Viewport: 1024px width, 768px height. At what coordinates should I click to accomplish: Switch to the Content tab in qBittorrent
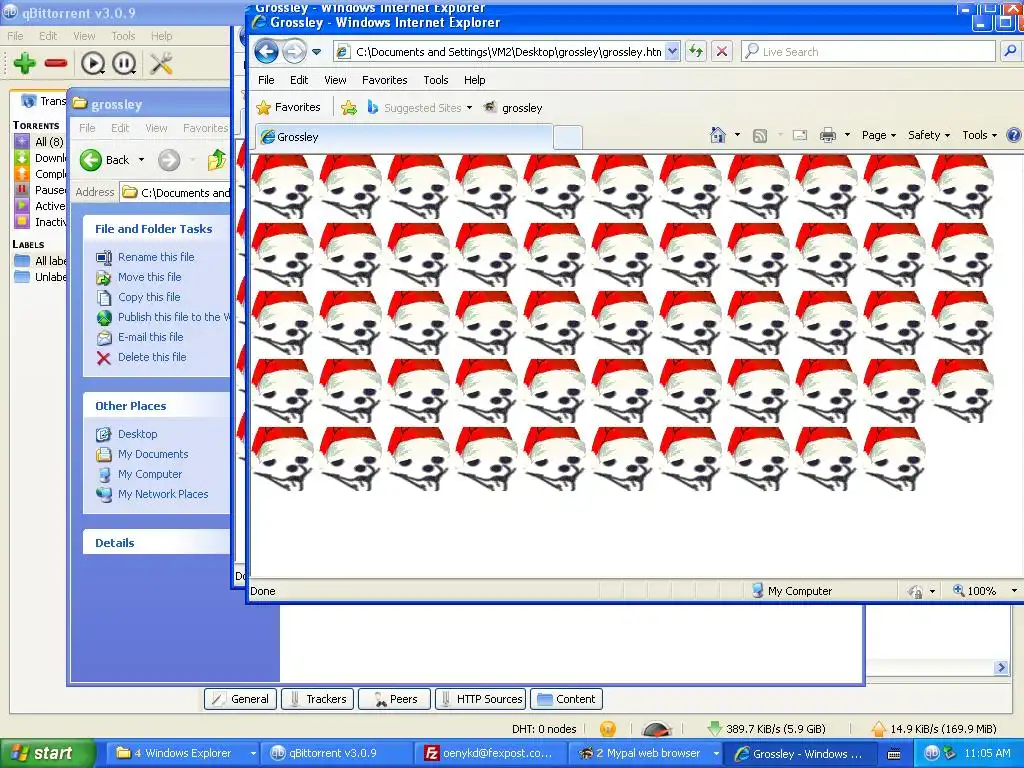(566, 699)
